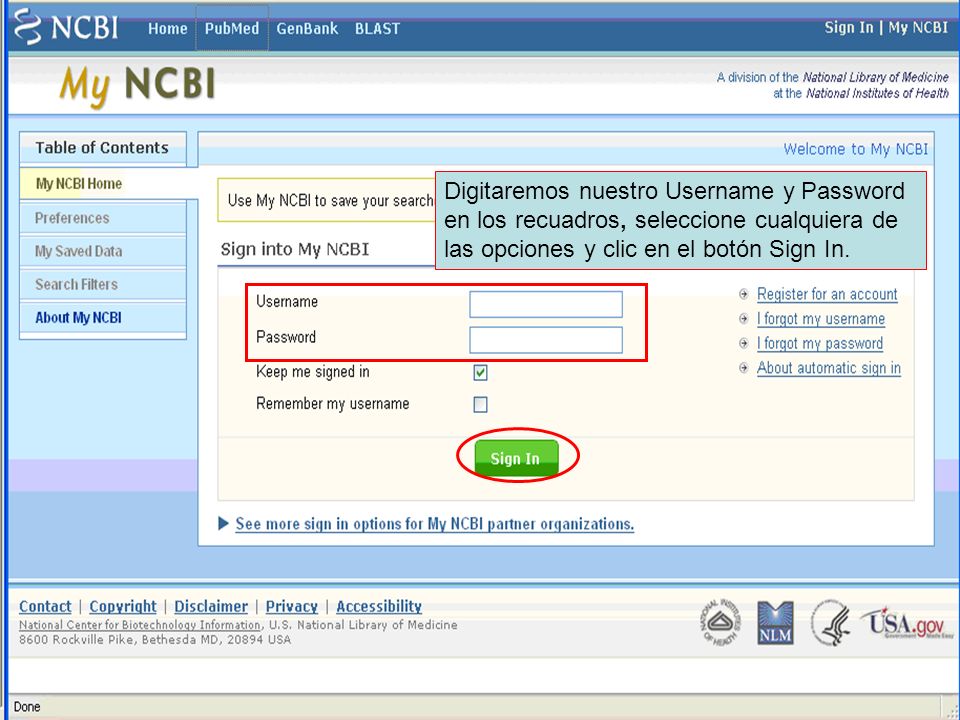Click the Done status bar text
Viewport: 960px width, 720px height.
pyautogui.click(x=27, y=707)
